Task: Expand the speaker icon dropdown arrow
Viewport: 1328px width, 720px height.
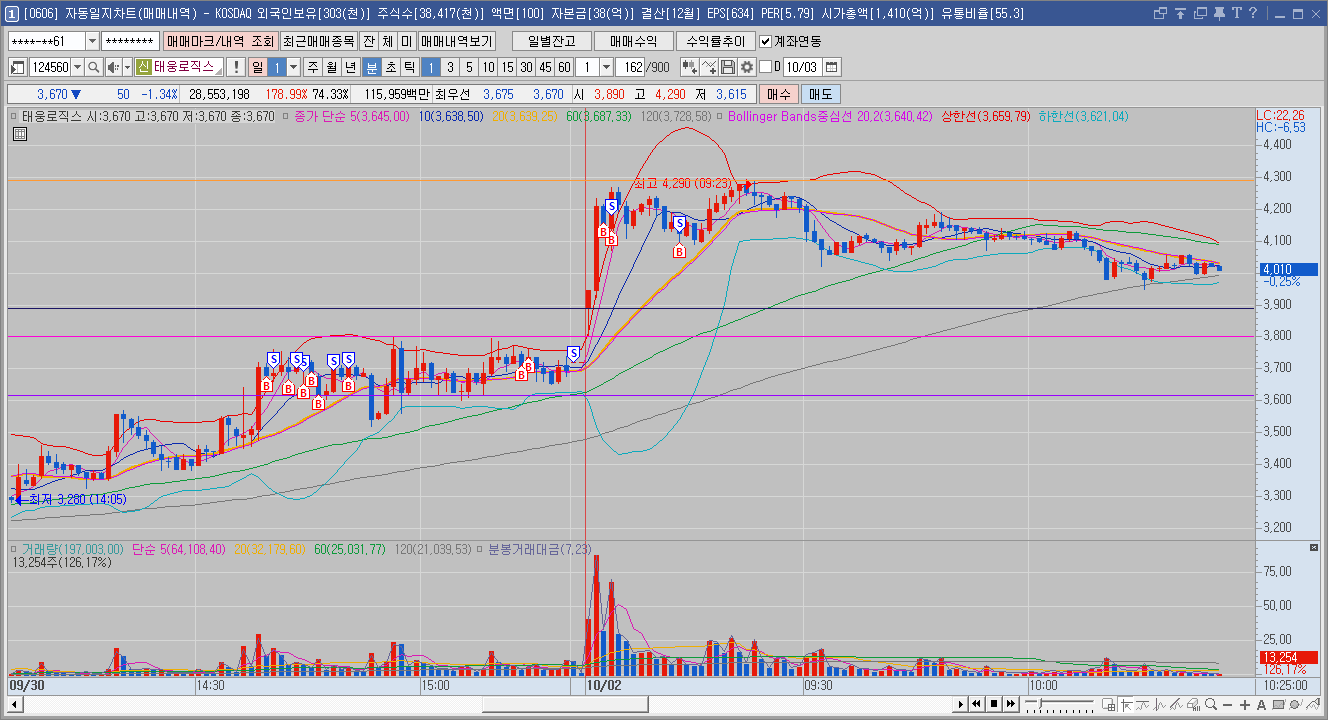Action: click(x=126, y=67)
